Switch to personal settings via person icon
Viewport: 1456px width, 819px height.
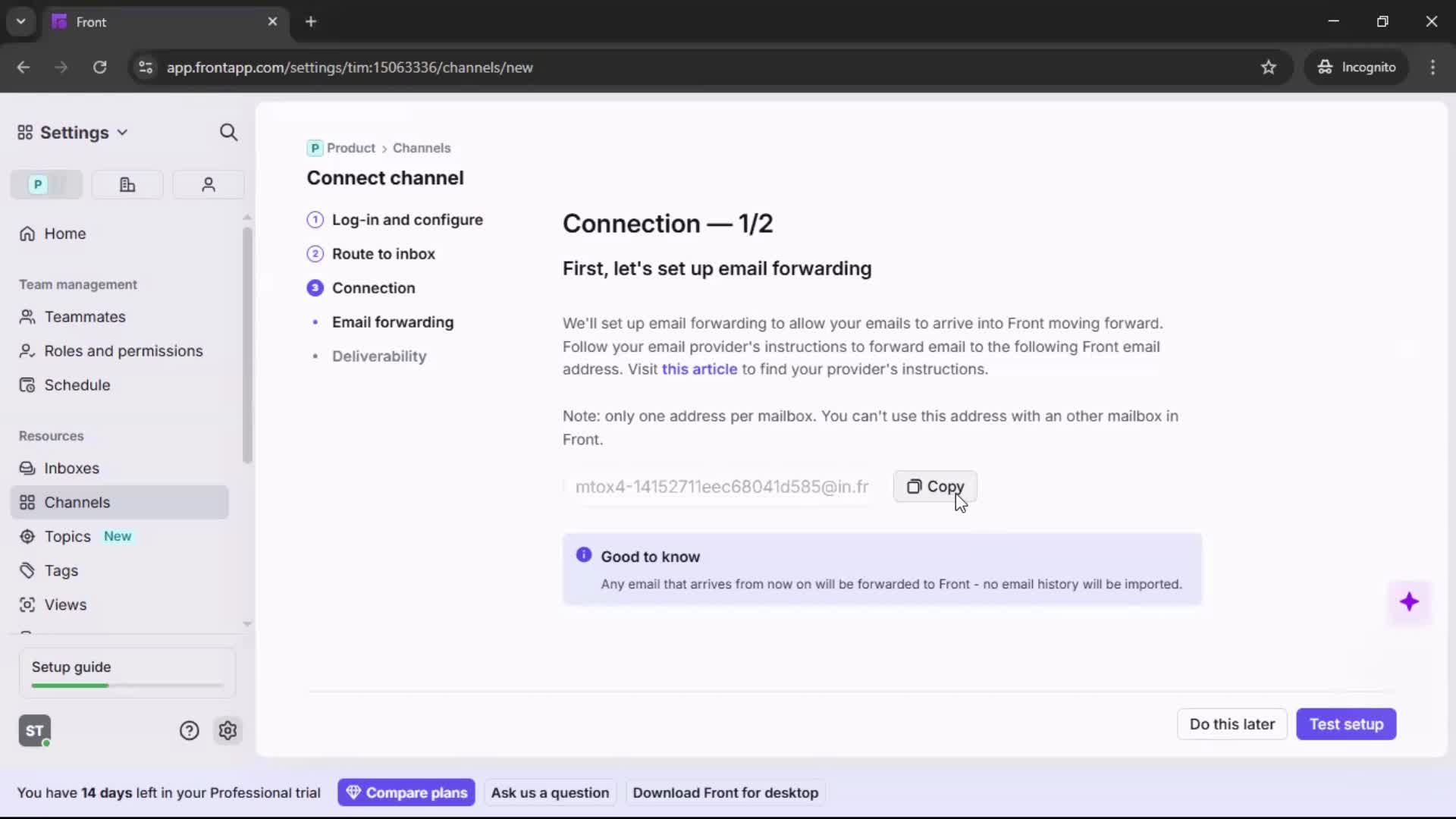pyautogui.click(x=208, y=184)
